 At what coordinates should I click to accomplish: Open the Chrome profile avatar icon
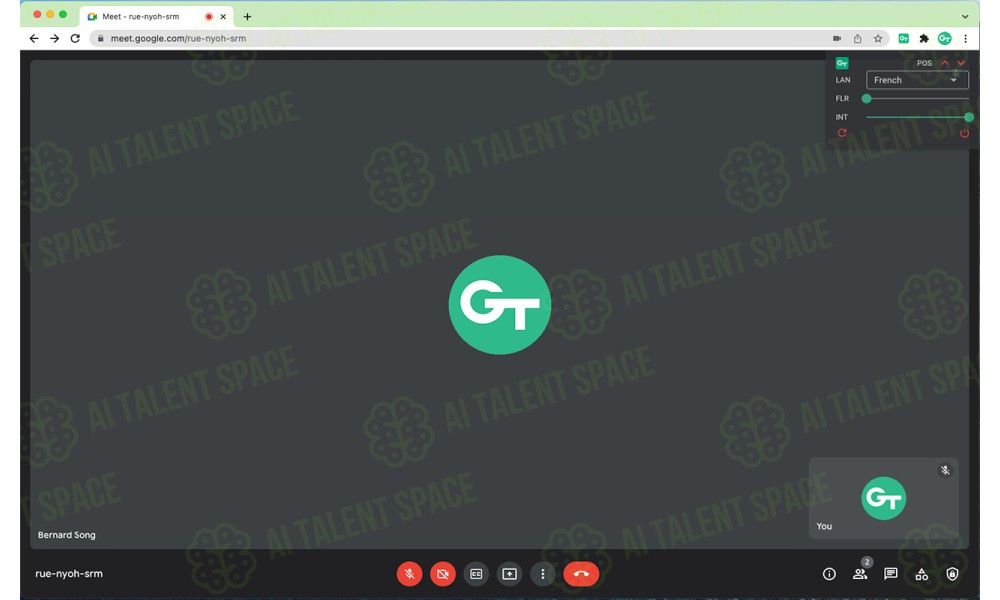pyautogui.click(x=945, y=38)
